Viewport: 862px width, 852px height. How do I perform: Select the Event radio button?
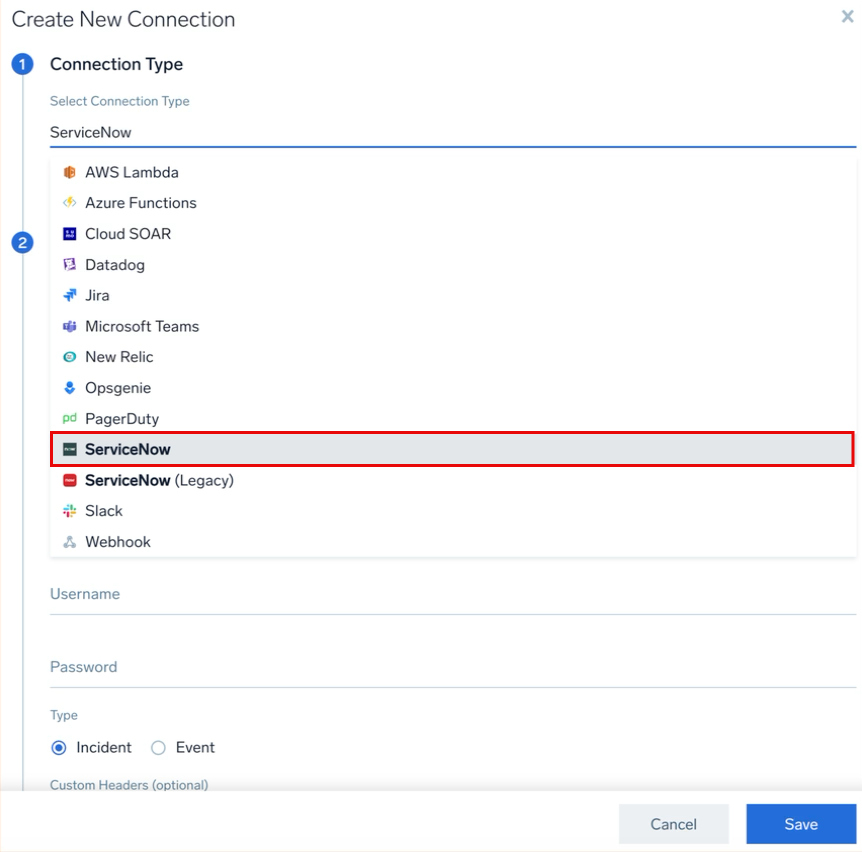point(158,748)
